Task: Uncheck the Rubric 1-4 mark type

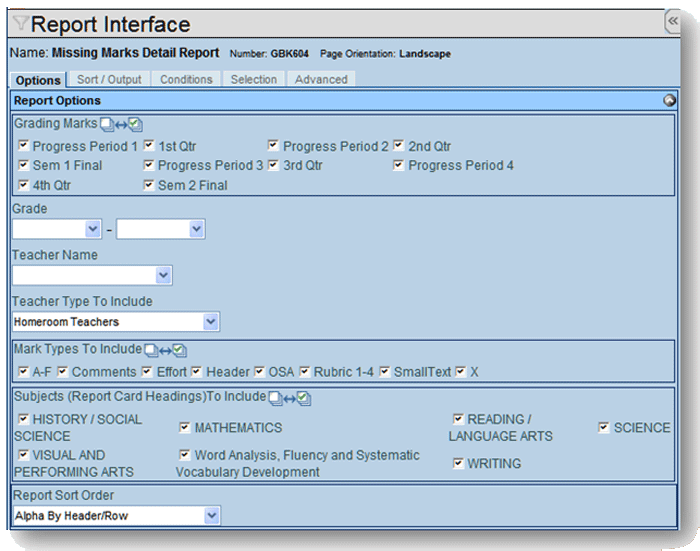Action: (x=304, y=371)
